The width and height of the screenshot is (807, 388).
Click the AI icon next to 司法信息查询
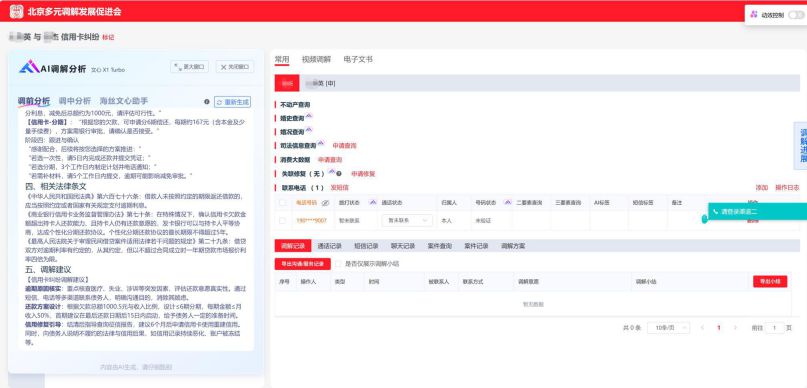point(321,144)
